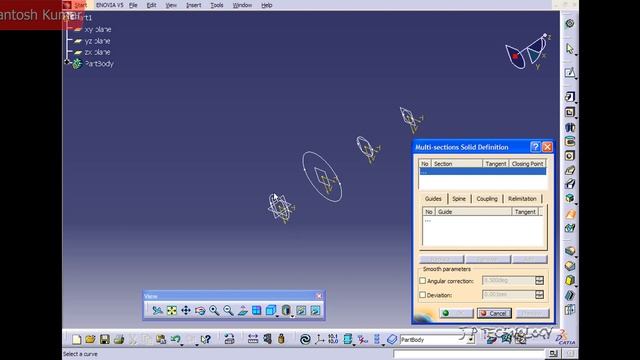Select the Rotate tool in View toolbar
Screen dimensions: 640x360
200,311
